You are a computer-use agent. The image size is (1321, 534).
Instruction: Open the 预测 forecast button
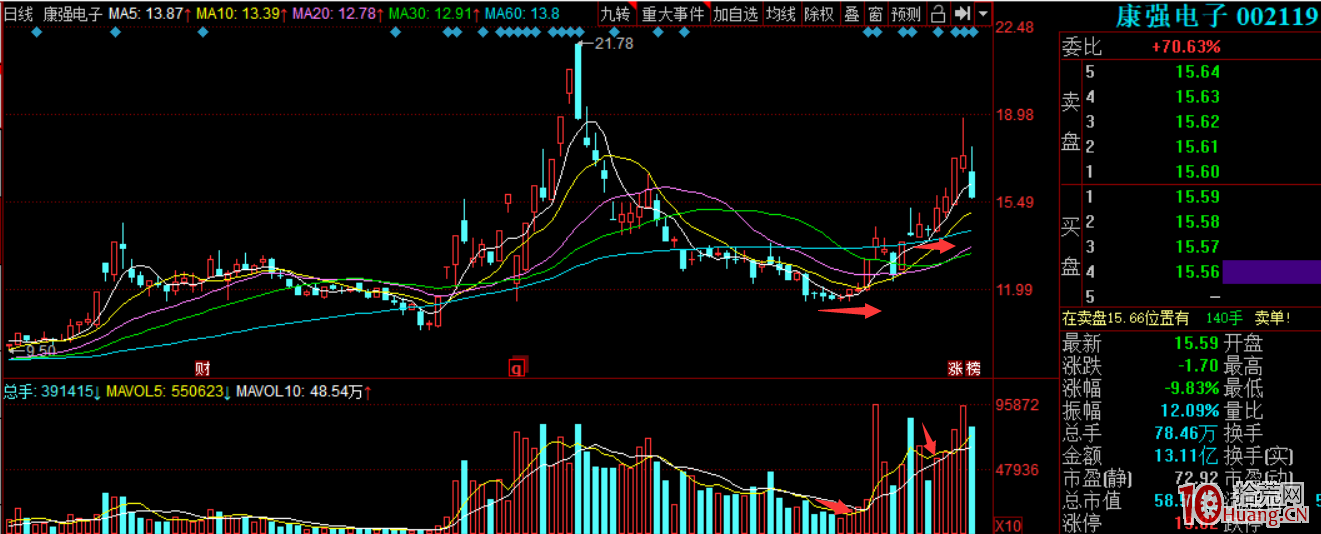pyautogui.click(x=906, y=14)
